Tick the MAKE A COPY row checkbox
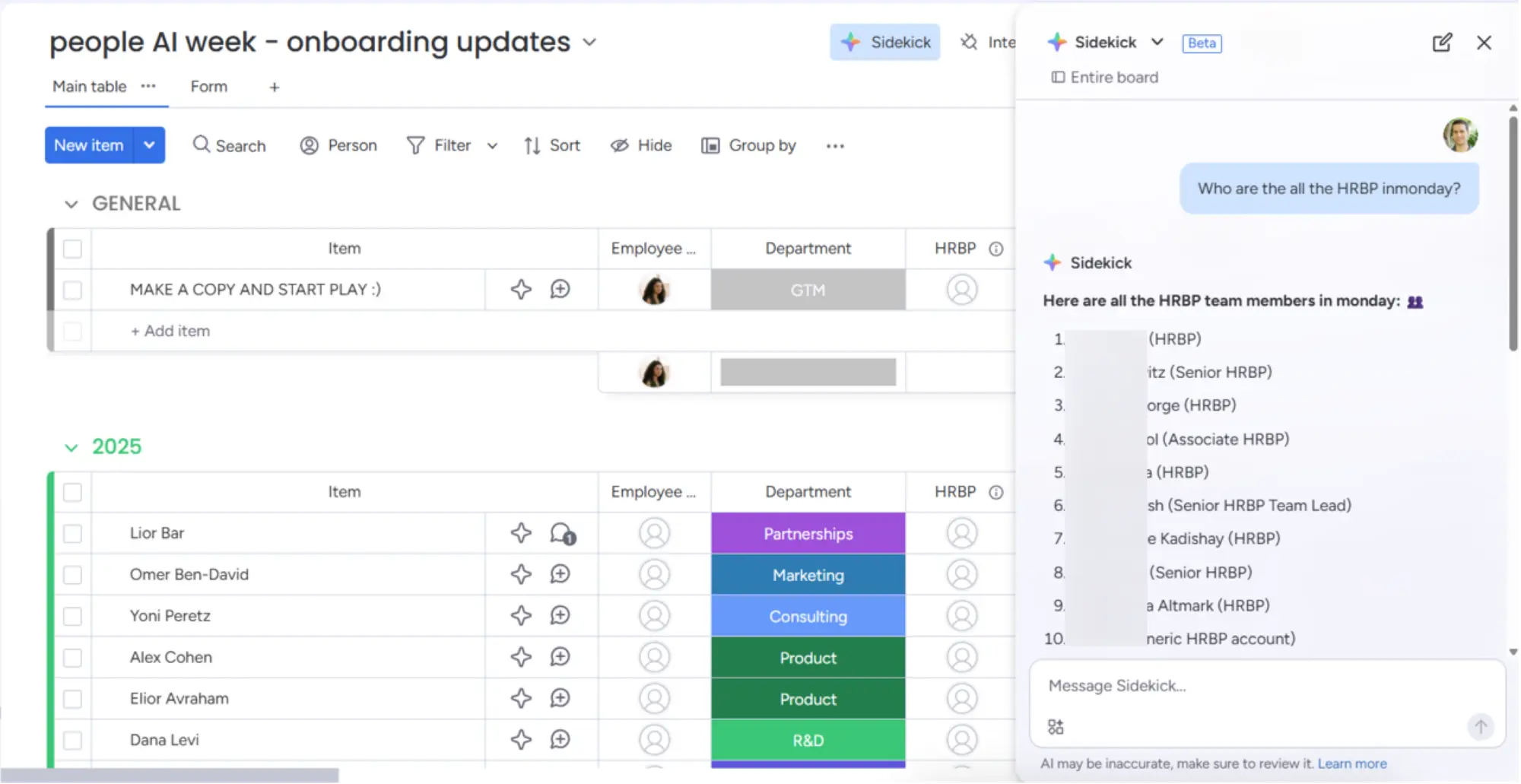 (x=72, y=290)
